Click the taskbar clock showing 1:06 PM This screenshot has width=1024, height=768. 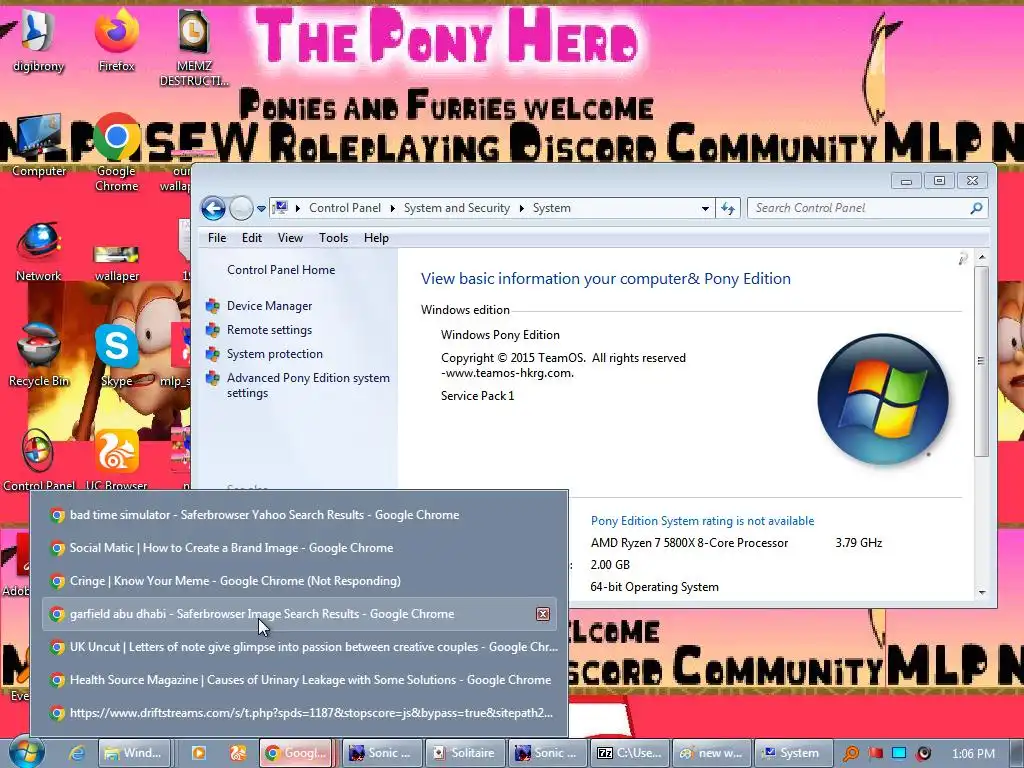point(973,754)
